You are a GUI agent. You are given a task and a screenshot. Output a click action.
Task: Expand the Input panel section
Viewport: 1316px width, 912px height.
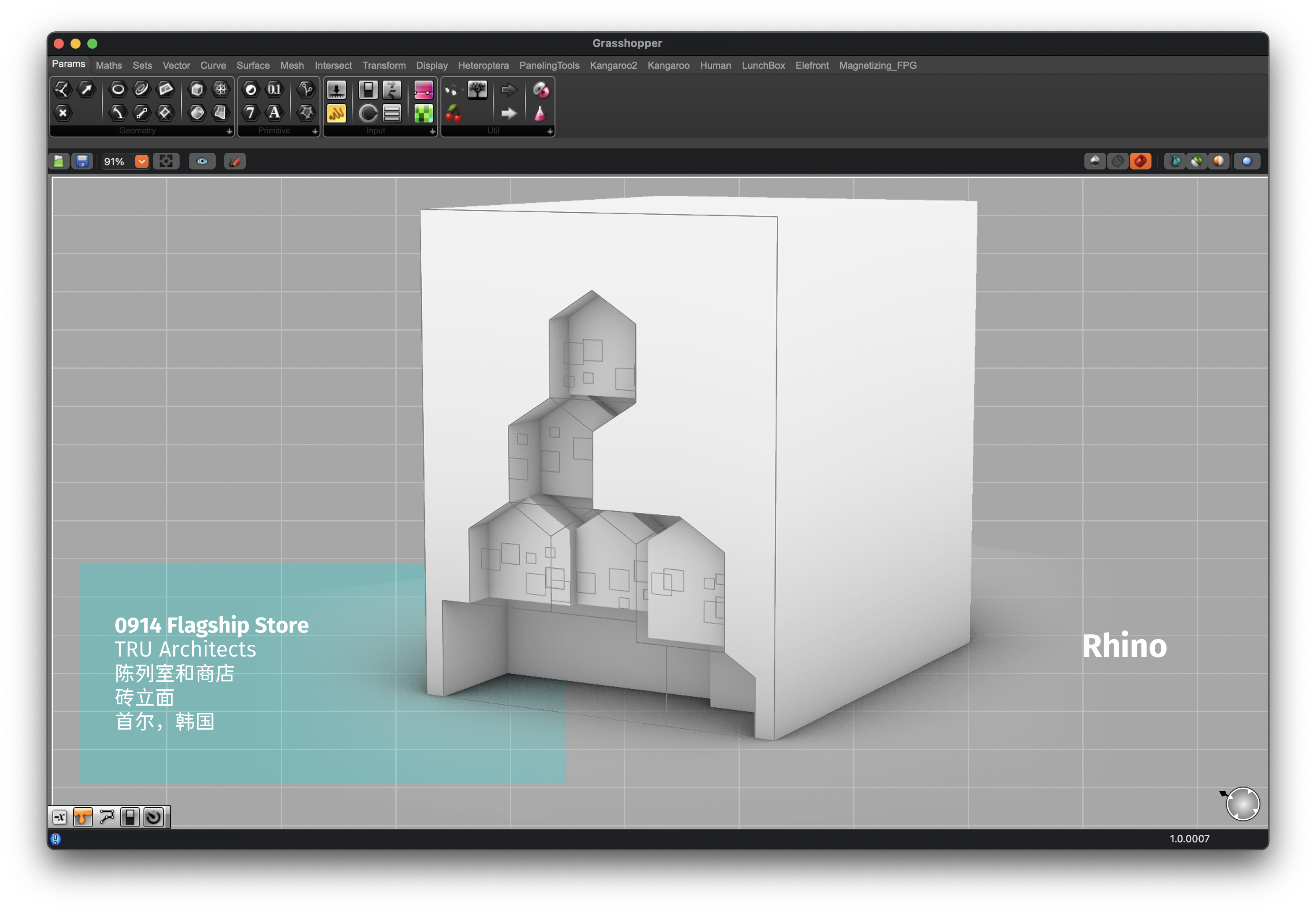tap(432, 131)
